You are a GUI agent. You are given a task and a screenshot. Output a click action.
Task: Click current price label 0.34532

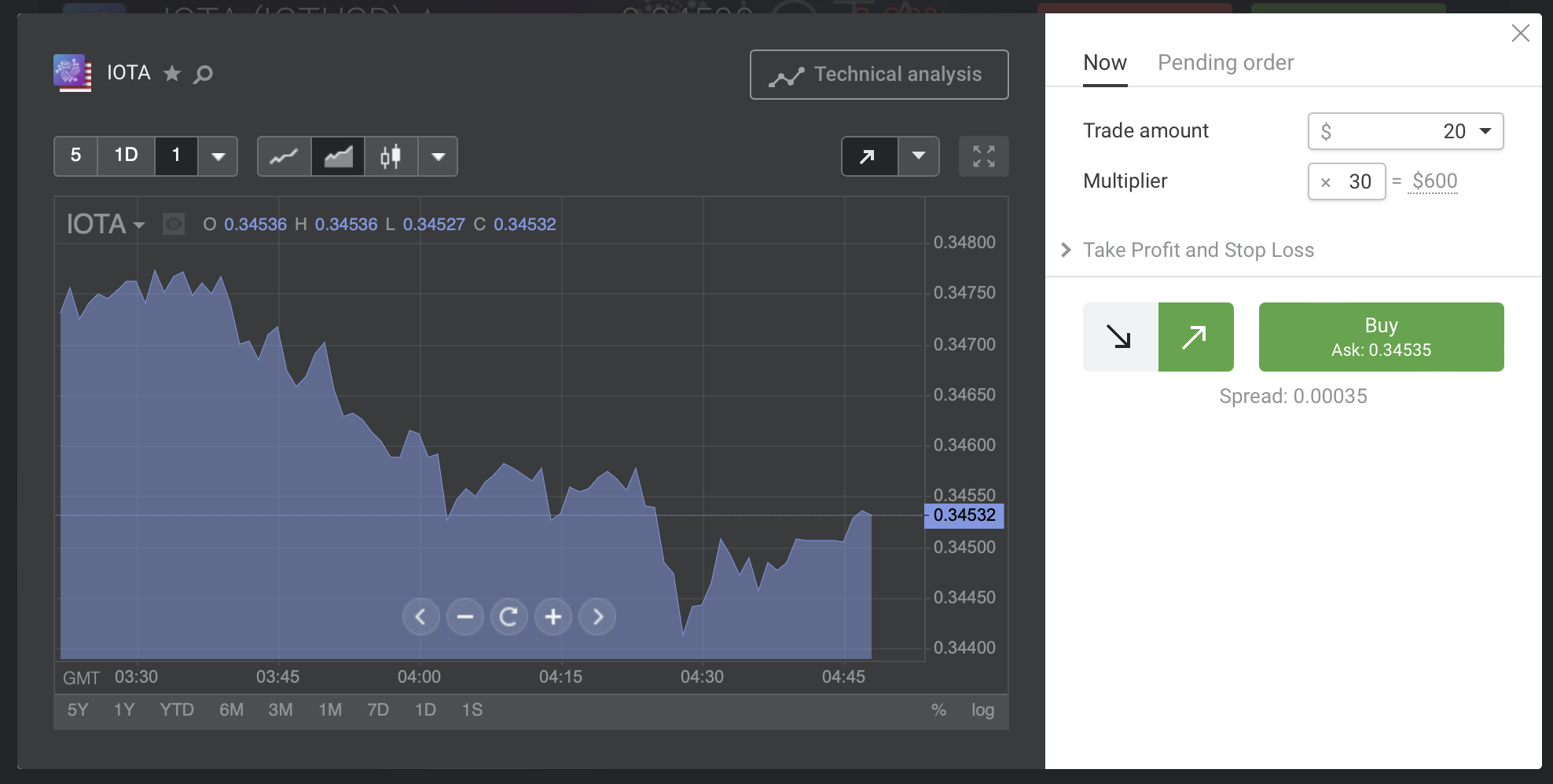point(964,515)
